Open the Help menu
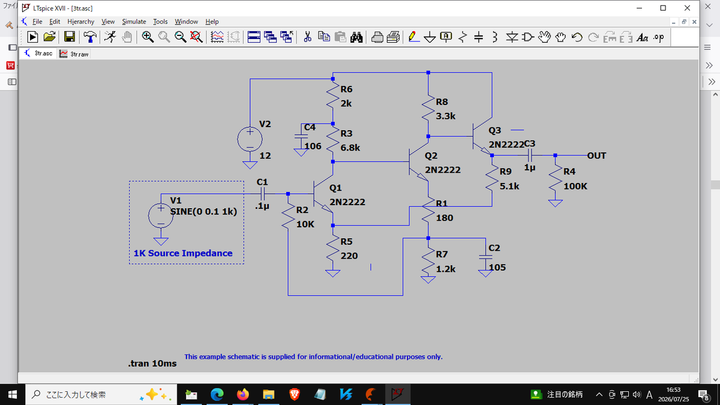This screenshot has height=405, width=720. (212, 22)
